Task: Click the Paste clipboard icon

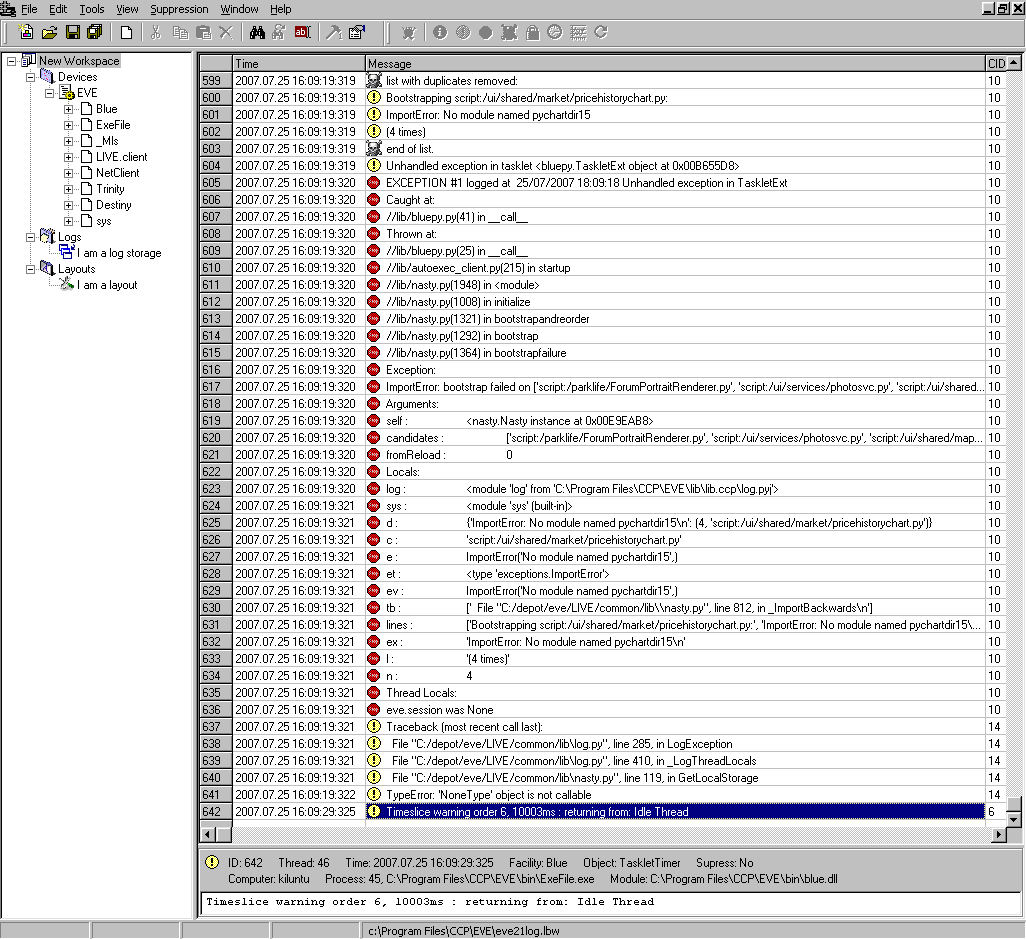Action: [x=203, y=32]
